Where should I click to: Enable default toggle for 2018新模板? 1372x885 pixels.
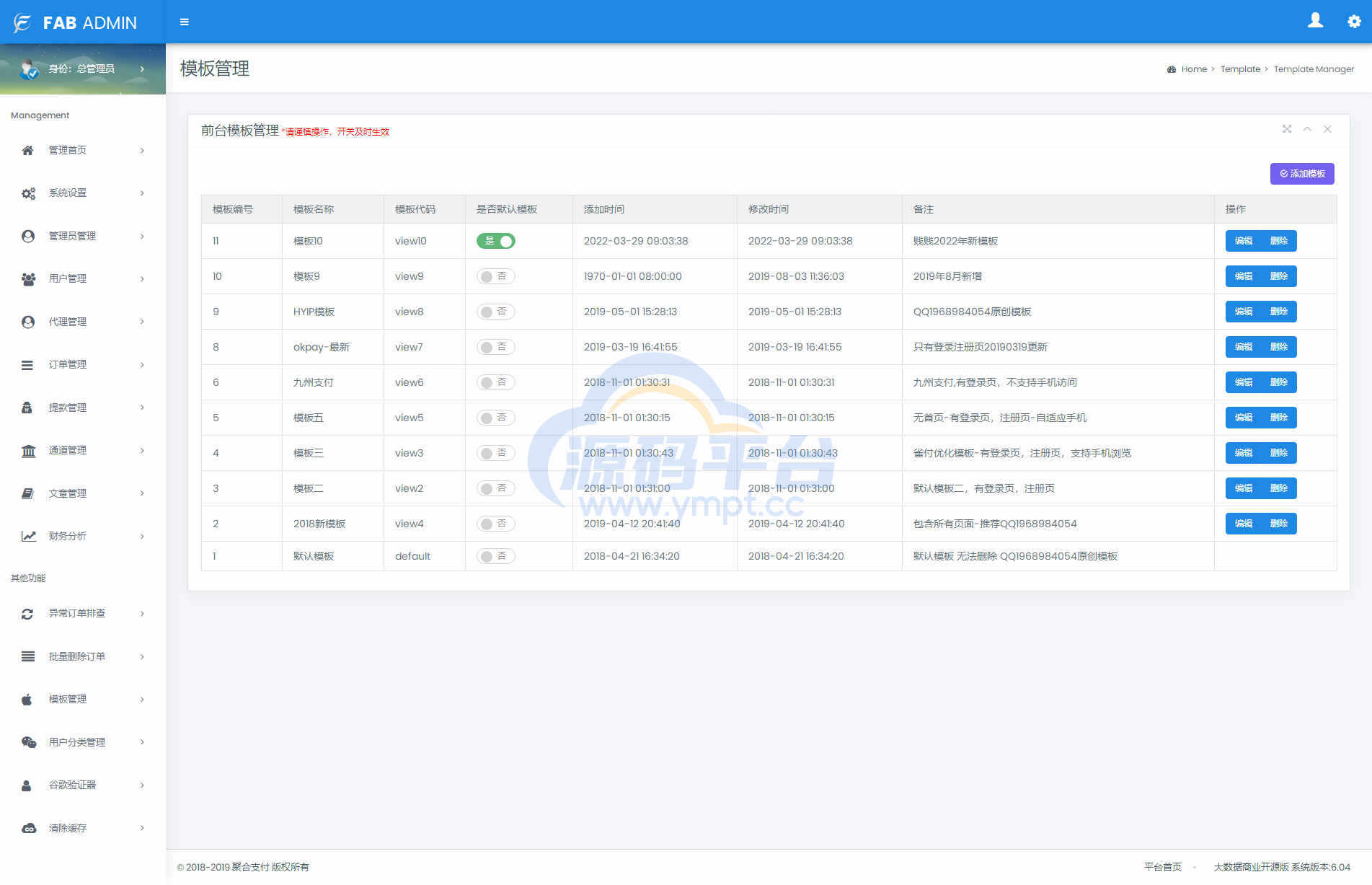(496, 524)
